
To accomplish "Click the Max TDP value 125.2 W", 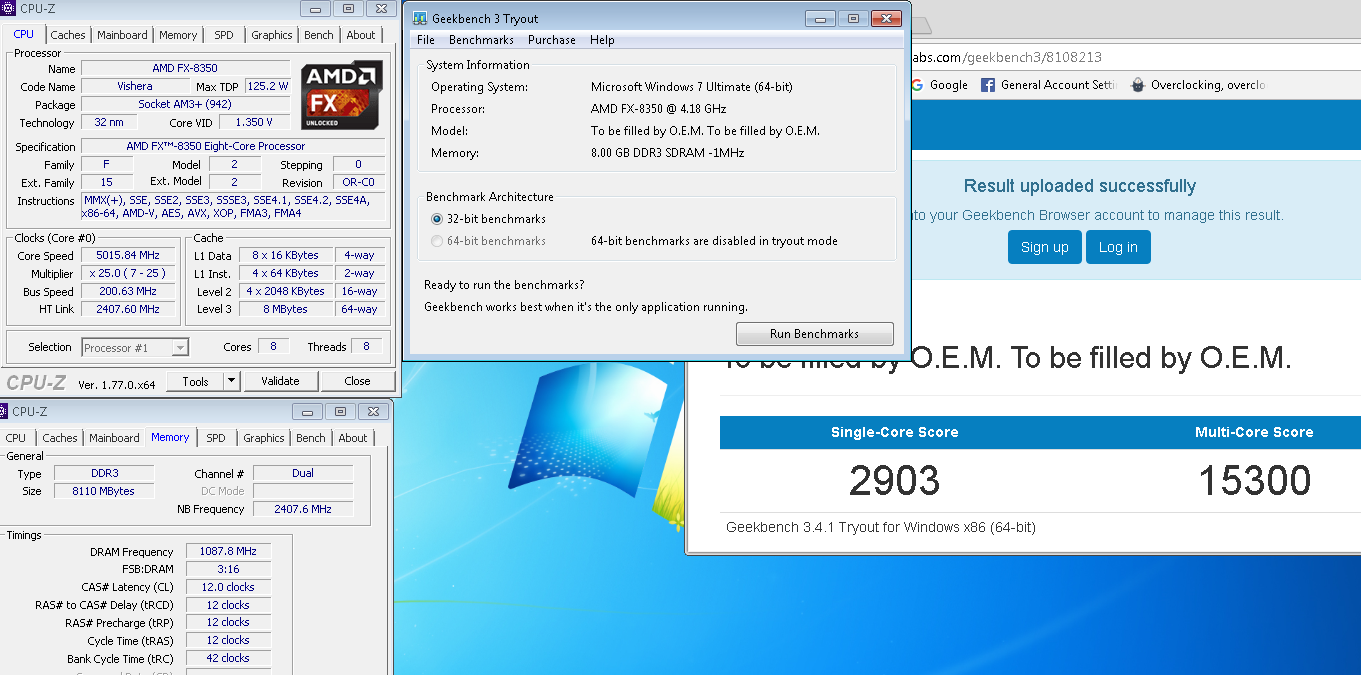I will (x=267, y=87).
